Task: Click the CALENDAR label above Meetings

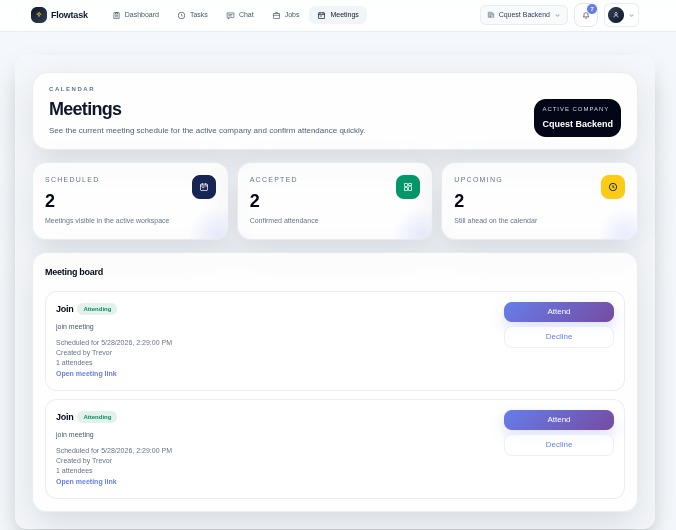Action: tap(72, 89)
